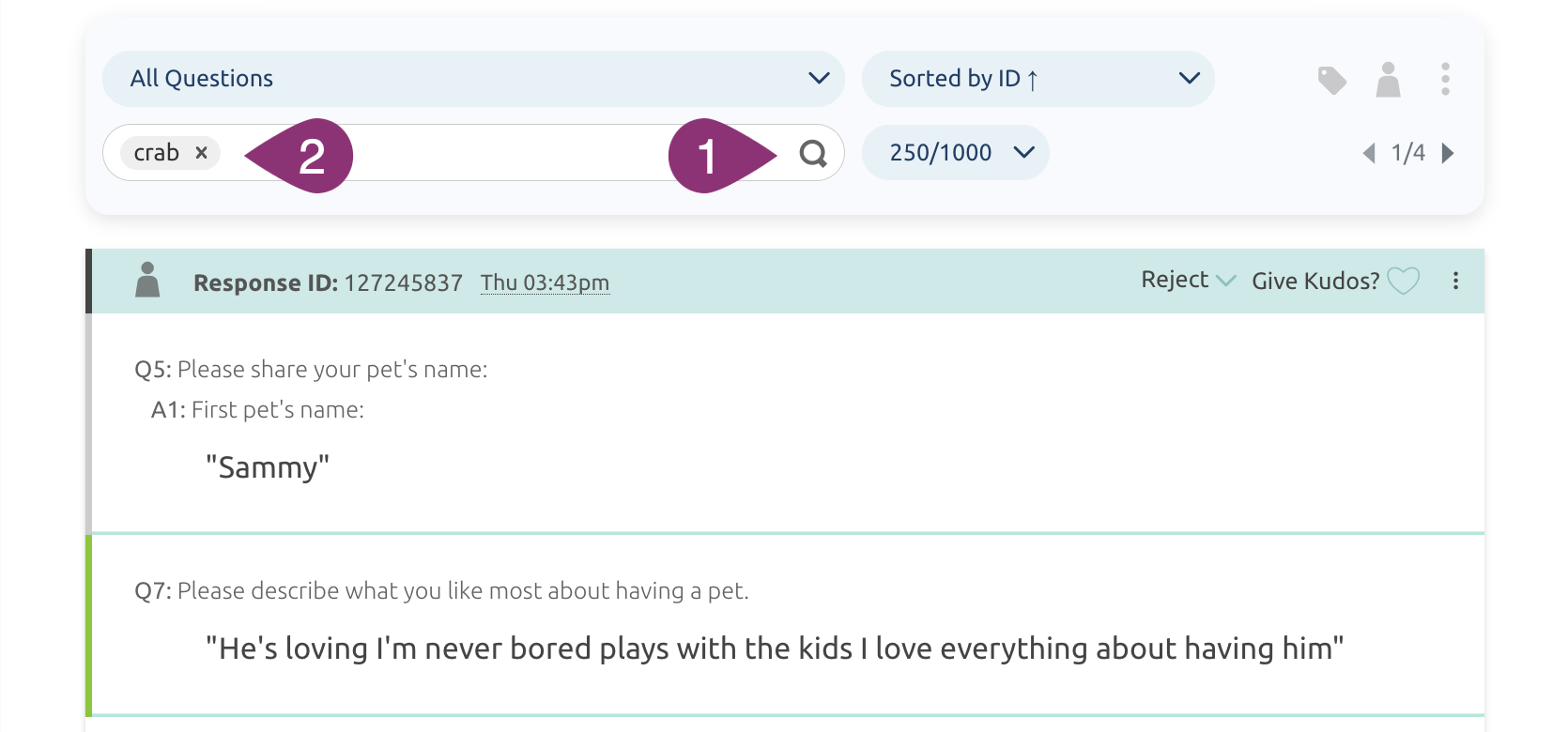Click the 1/4 page indicator
Viewport: 1568px width, 732px height.
point(1407,153)
